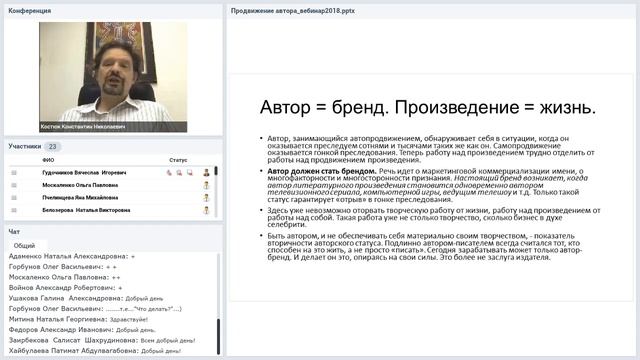Click the Участники panel title
This screenshot has height=360, width=640.
click(24, 146)
